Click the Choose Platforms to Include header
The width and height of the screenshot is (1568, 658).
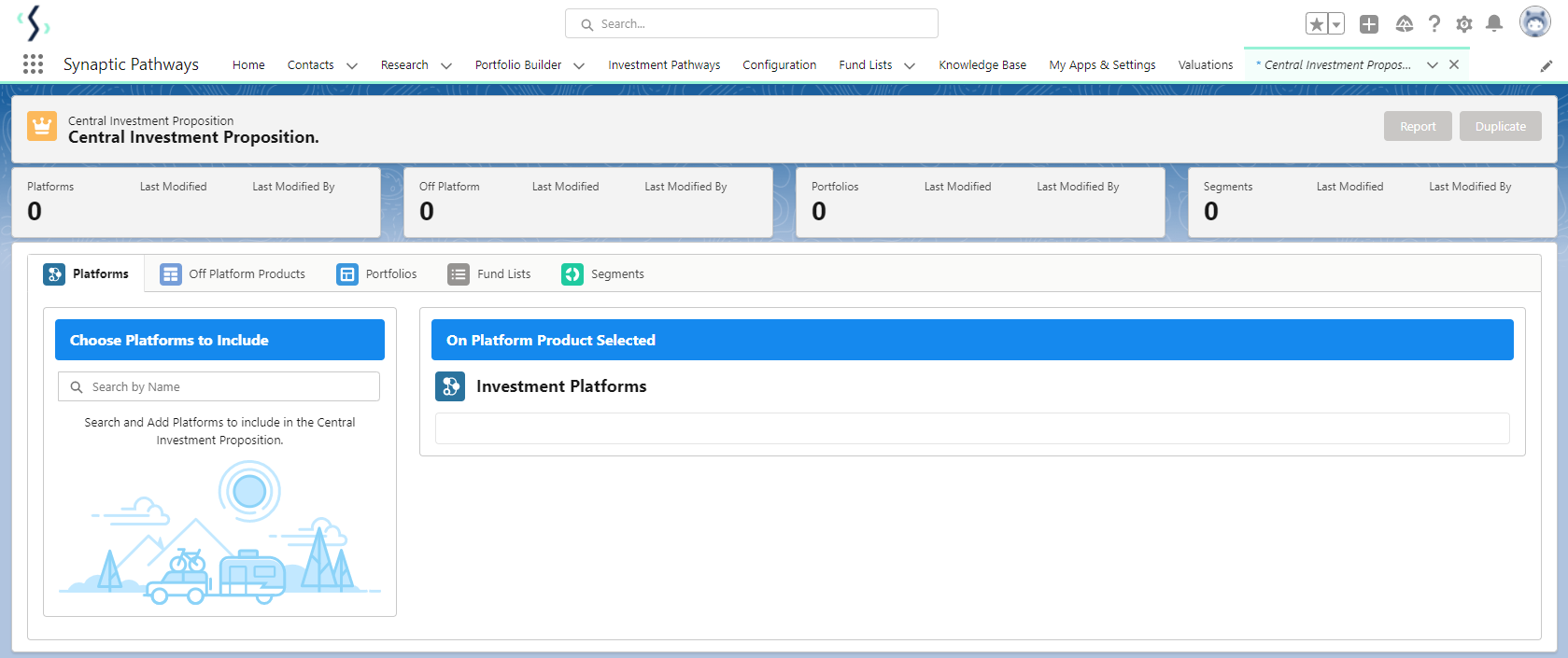[x=219, y=340]
